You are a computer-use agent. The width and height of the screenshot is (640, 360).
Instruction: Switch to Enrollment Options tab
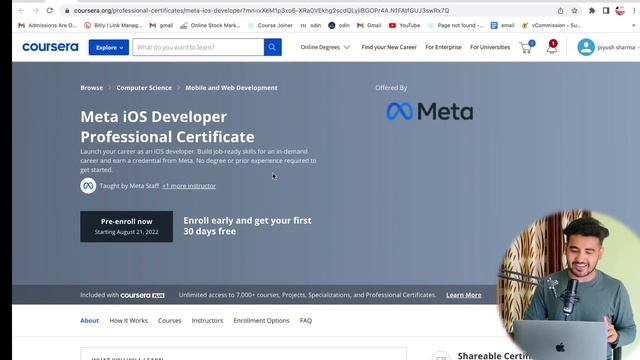tap(262, 321)
